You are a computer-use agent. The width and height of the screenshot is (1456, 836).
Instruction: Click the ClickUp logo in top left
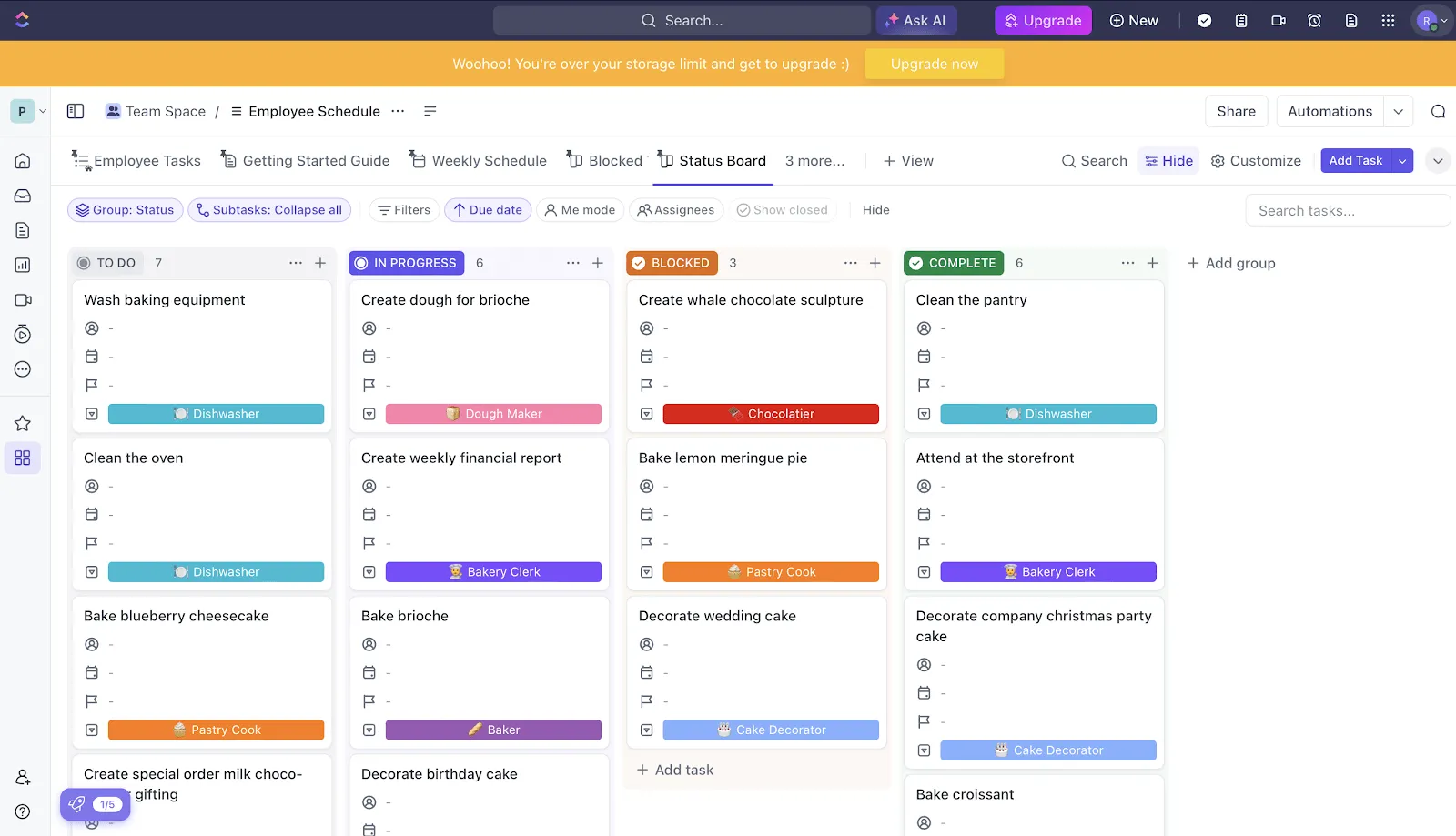pos(23,20)
